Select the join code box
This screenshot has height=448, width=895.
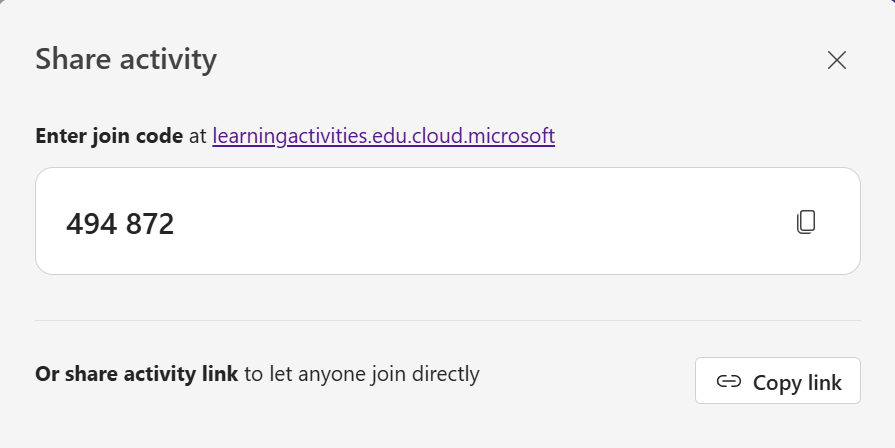[x=447, y=221]
